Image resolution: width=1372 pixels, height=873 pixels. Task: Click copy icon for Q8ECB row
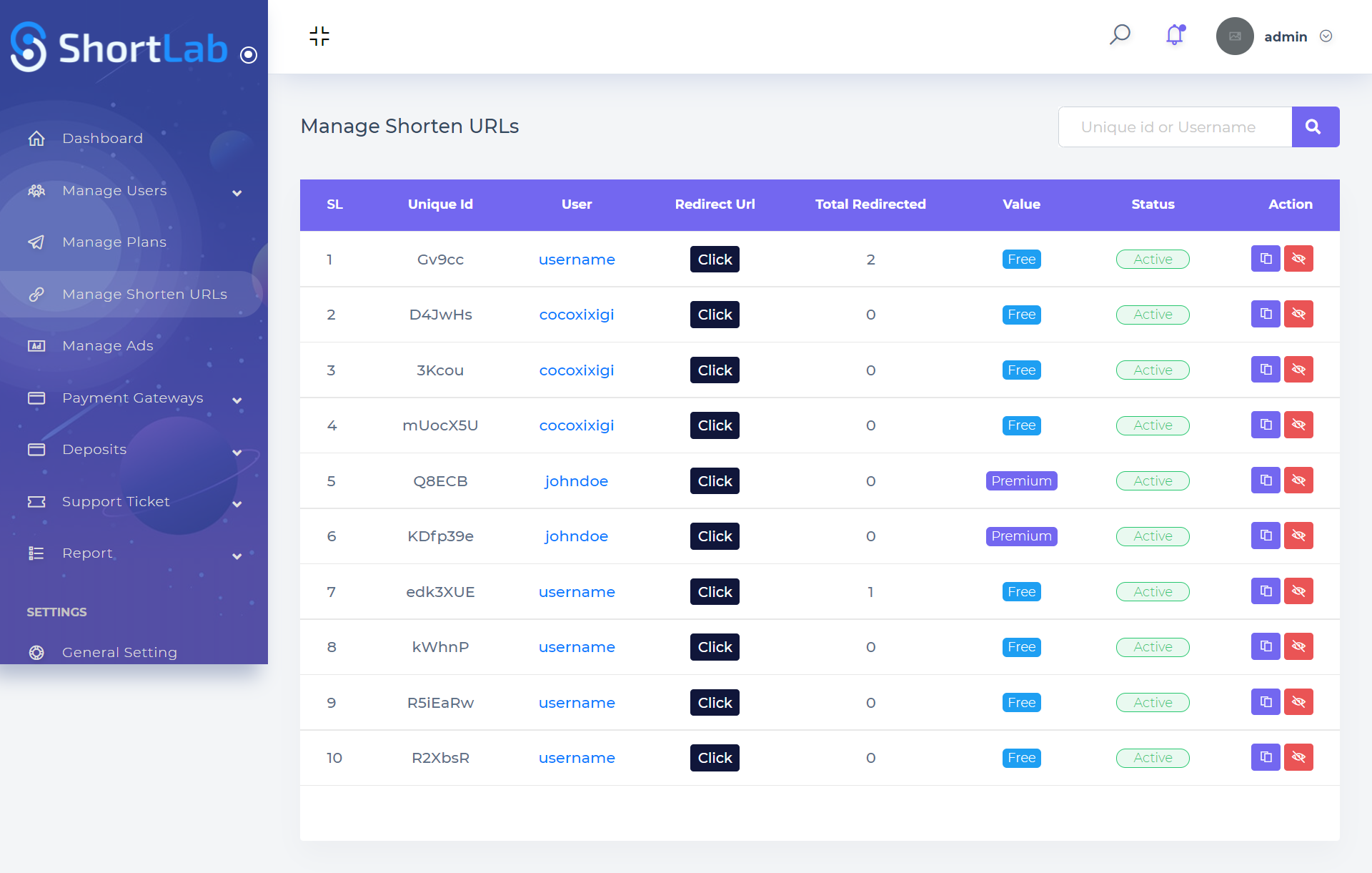1265,480
